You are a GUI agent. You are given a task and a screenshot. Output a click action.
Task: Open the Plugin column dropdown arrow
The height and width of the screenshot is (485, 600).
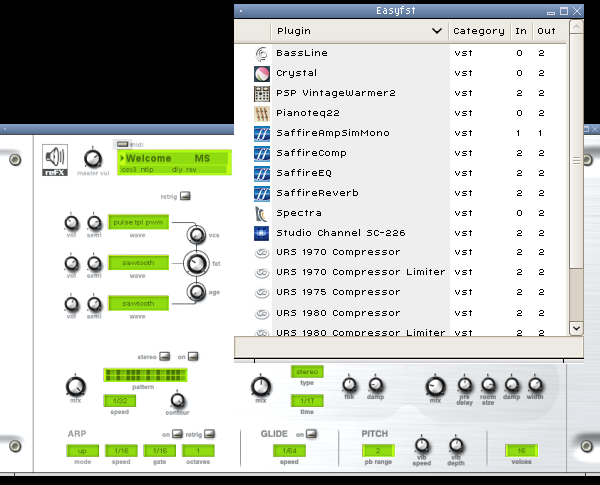[437, 31]
